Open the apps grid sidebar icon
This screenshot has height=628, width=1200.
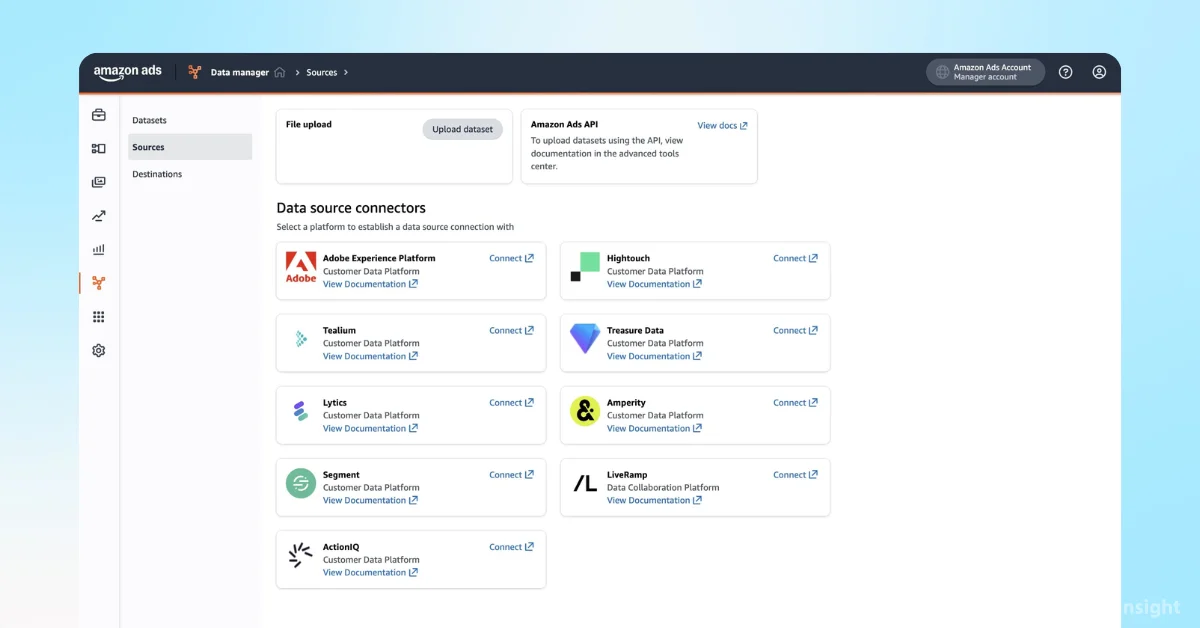click(98, 317)
